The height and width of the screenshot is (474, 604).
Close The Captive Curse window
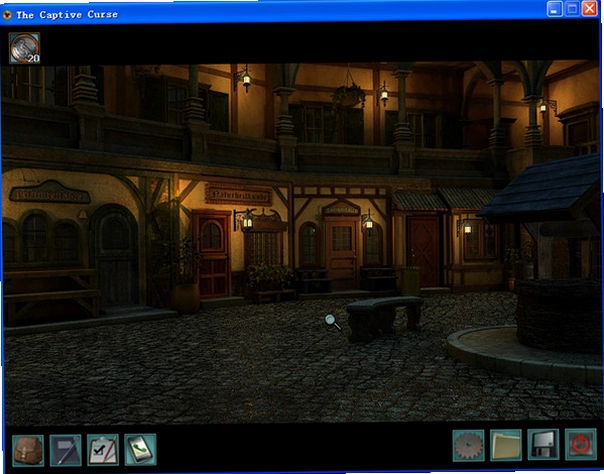[x=589, y=8]
